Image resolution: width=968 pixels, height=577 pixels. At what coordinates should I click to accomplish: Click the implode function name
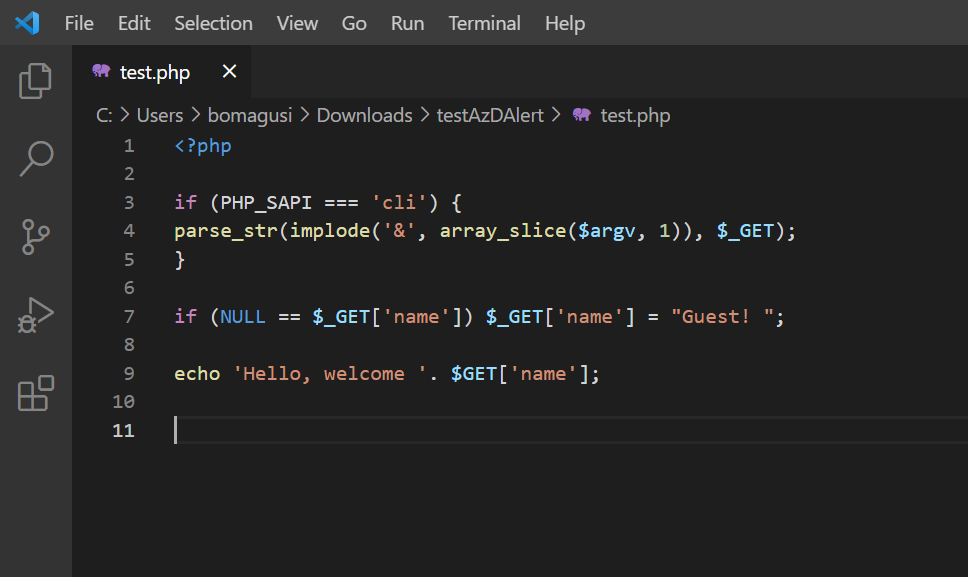[x=330, y=231]
